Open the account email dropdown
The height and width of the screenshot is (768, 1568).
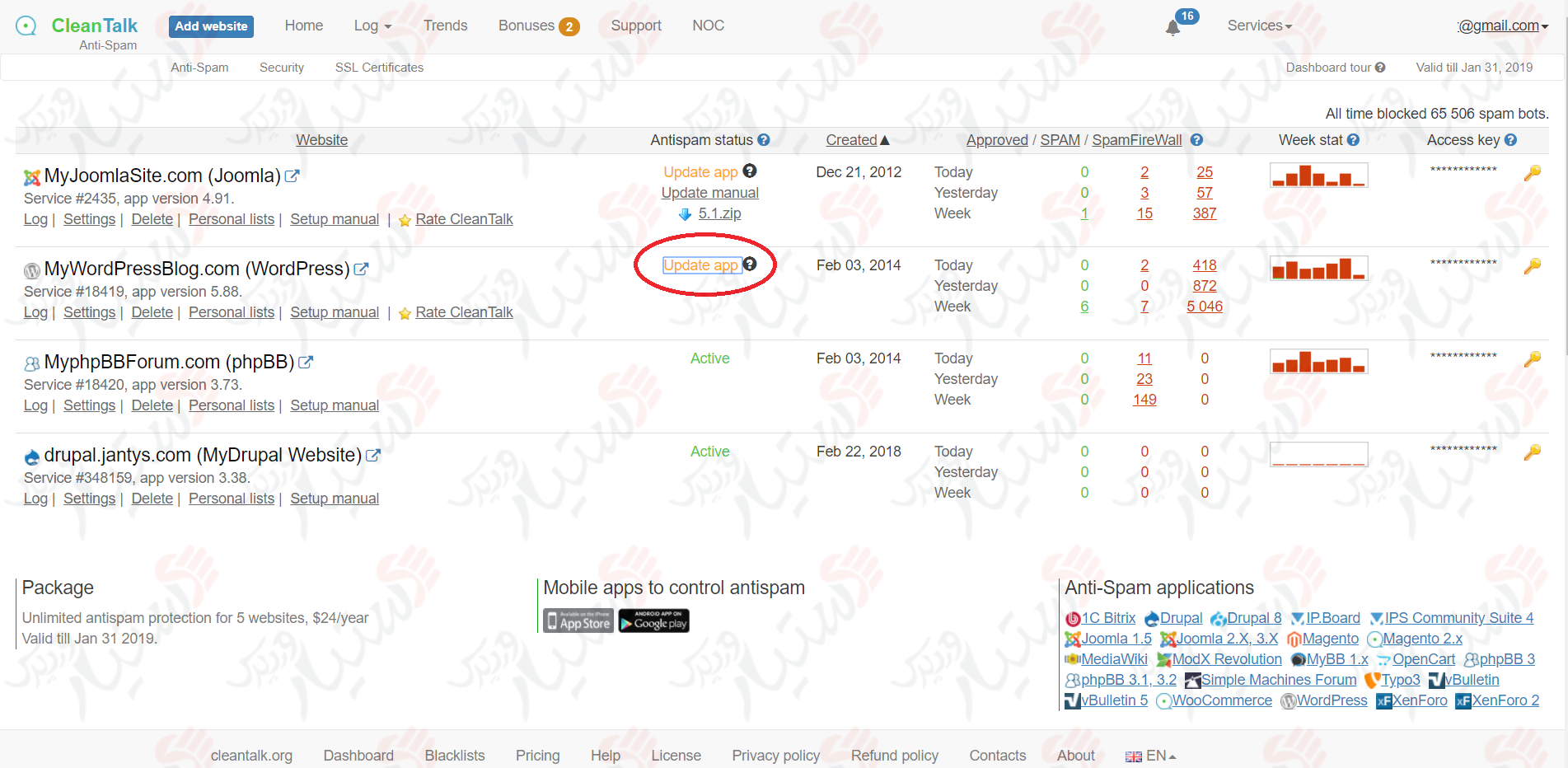tap(1502, 26)
